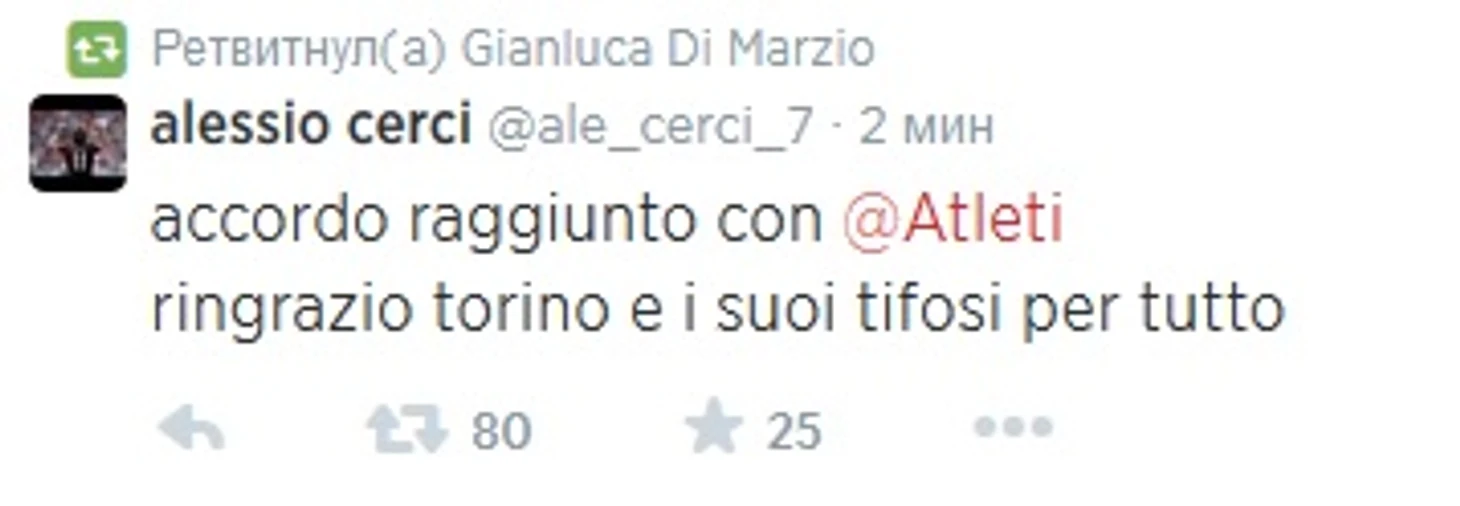This screenshot has width=1460, height=506.
Task: Click the Ретвитнул(а) label text
Action: click(297, 50)
